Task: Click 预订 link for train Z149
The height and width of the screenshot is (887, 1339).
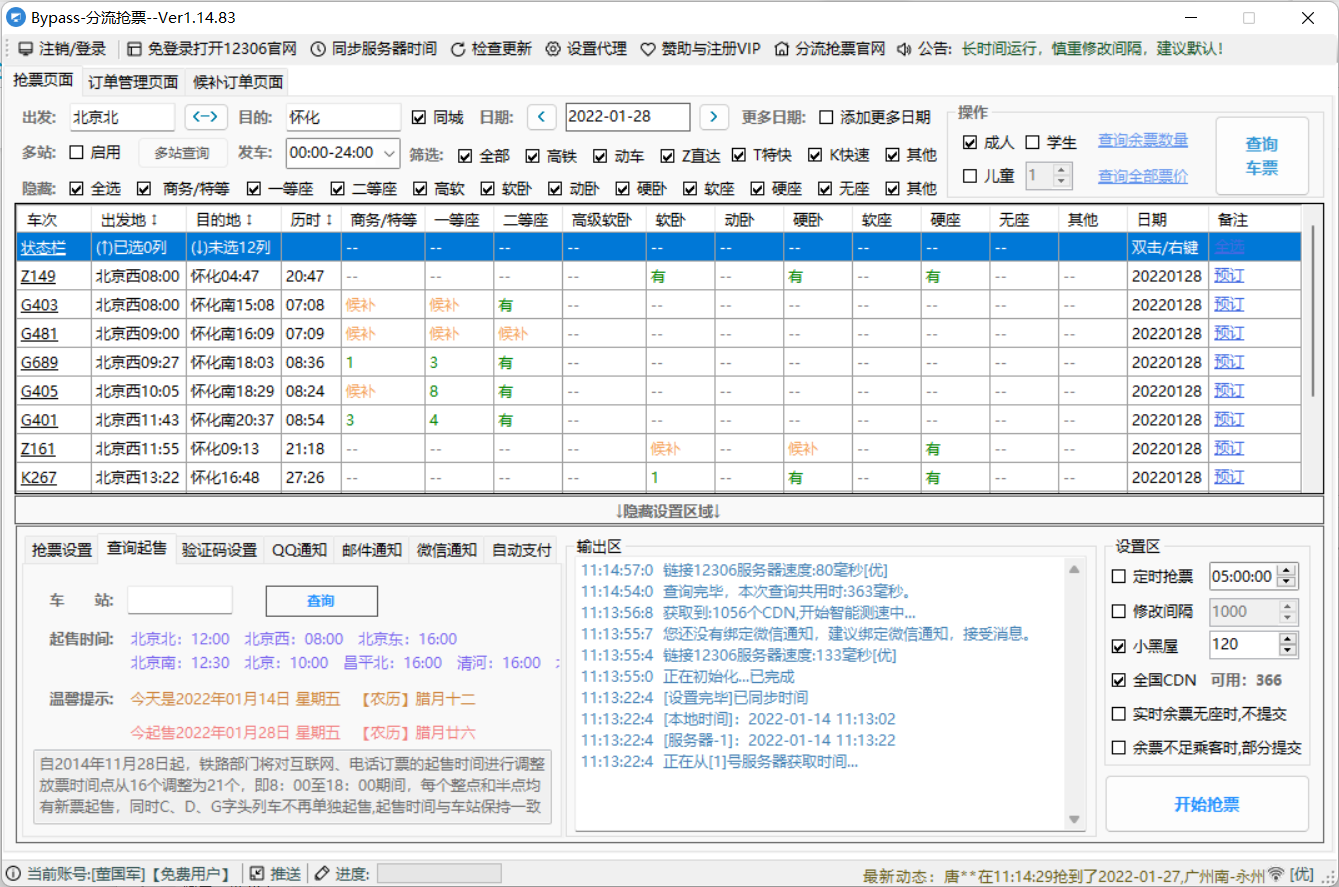Action: [x=1229, y=276]
